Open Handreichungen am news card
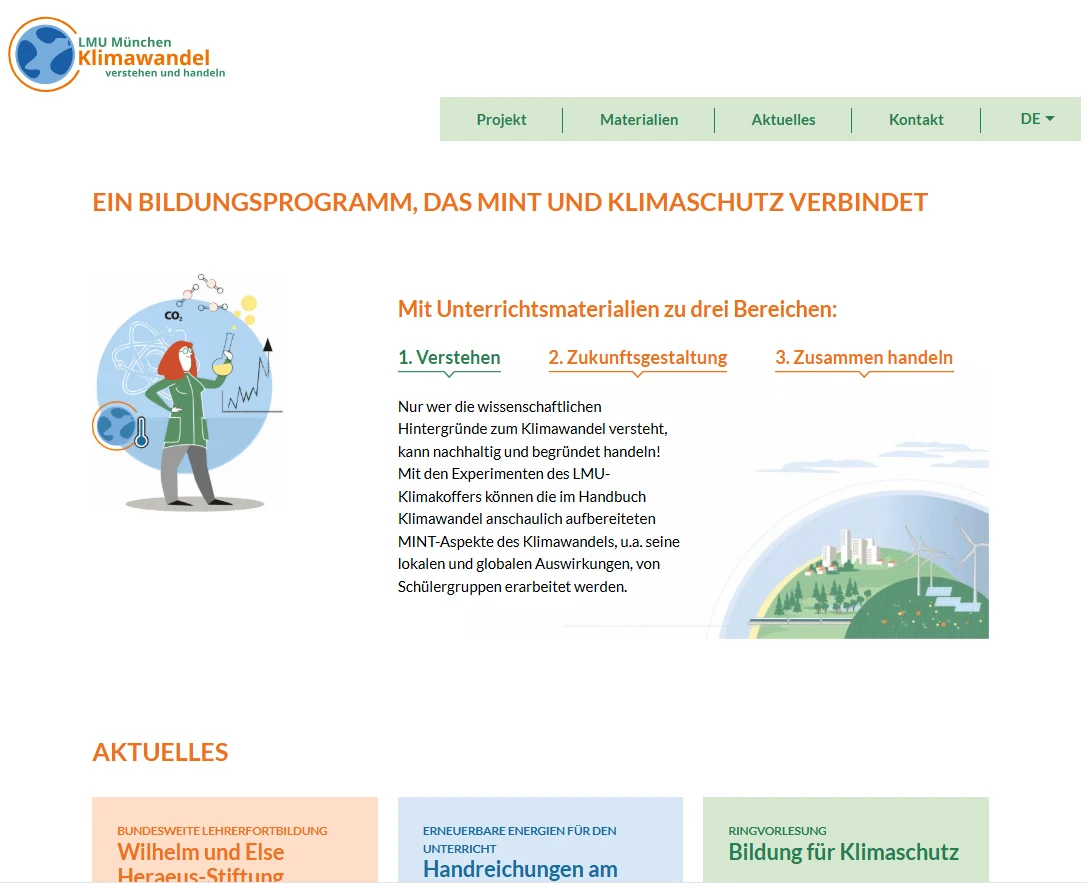The height and width of the screenshot is (883, 1087). click(520, 869)
